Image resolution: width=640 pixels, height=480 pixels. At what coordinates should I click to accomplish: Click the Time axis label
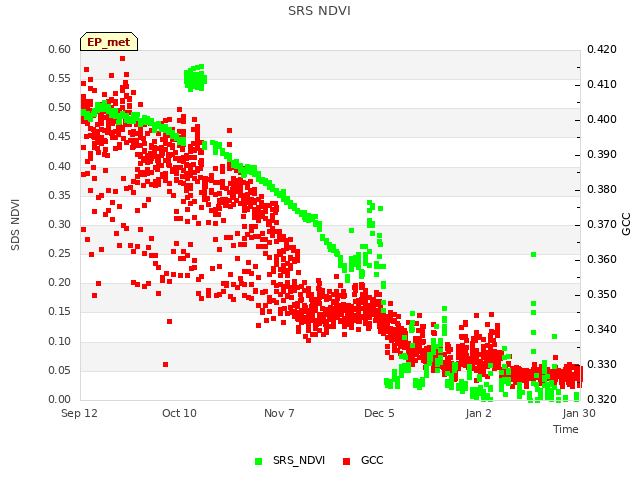coord(566,429)
